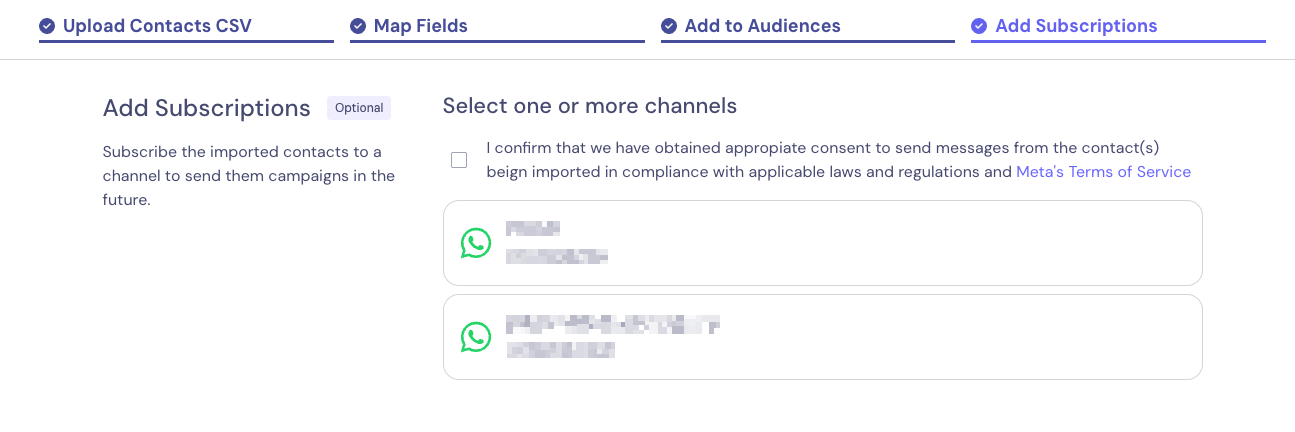Click the blurred name of the first channel
Viewport: 1295px width, 432px height.
tap(533, 229)
